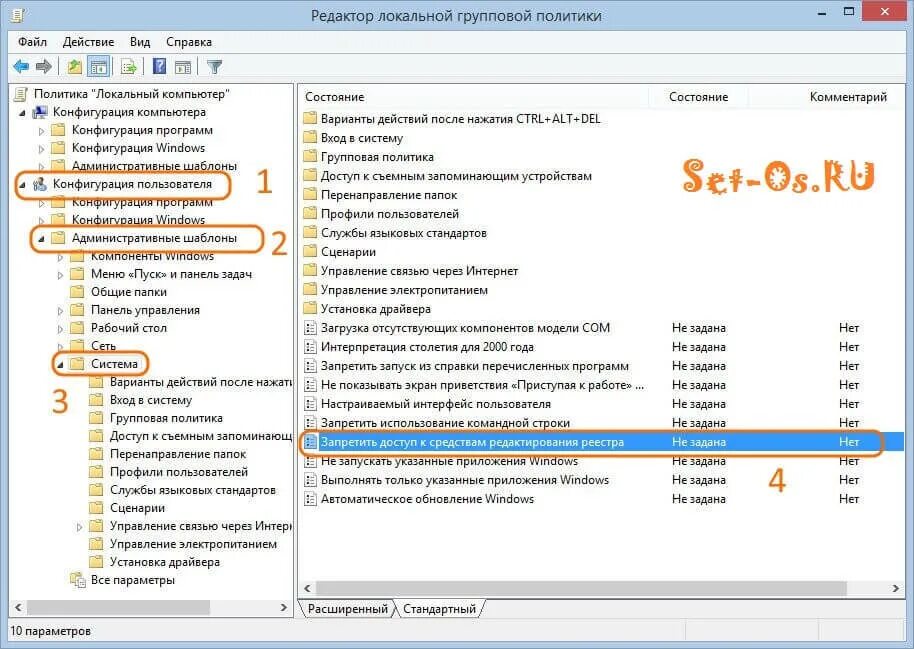Click left arrow of tree pane scrollbar
The width and height of the screenshot is (914, 649).
point(18,608)
